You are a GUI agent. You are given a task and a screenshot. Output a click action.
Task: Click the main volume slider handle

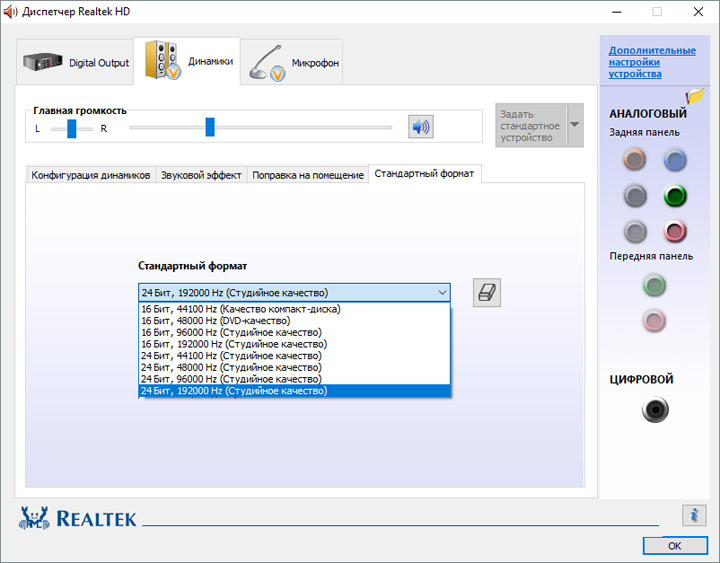pos(210,127)
